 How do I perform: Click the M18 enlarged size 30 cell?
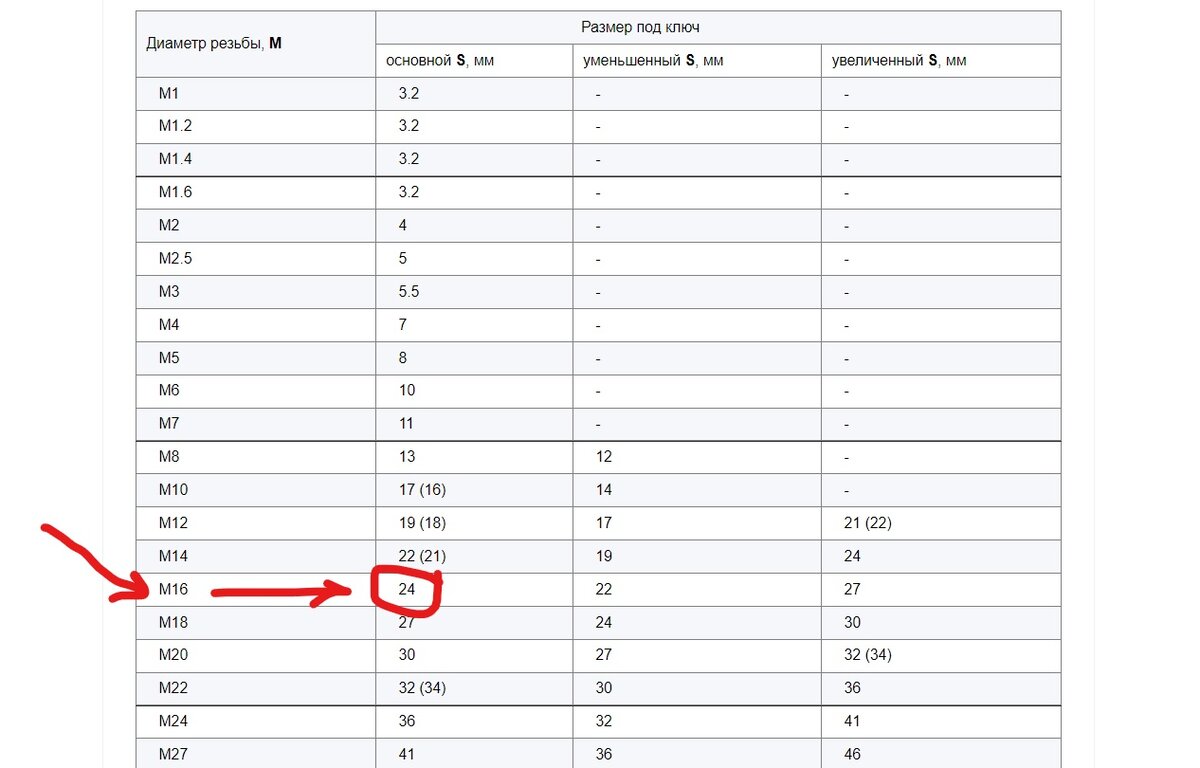point(852,622)
